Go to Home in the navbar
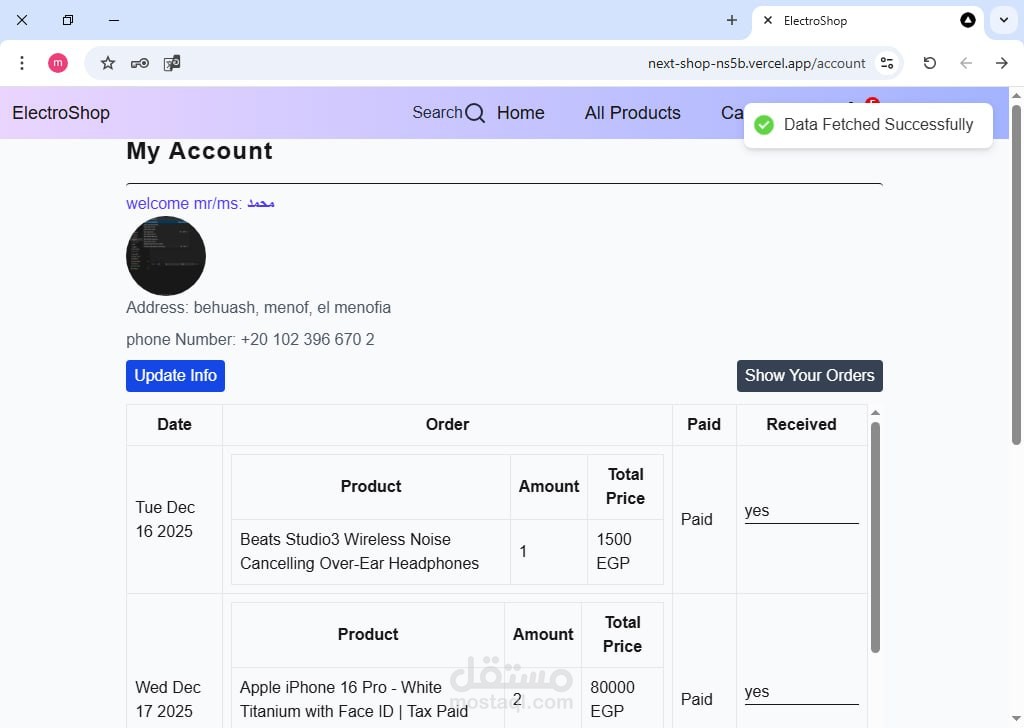 point(520,113)
